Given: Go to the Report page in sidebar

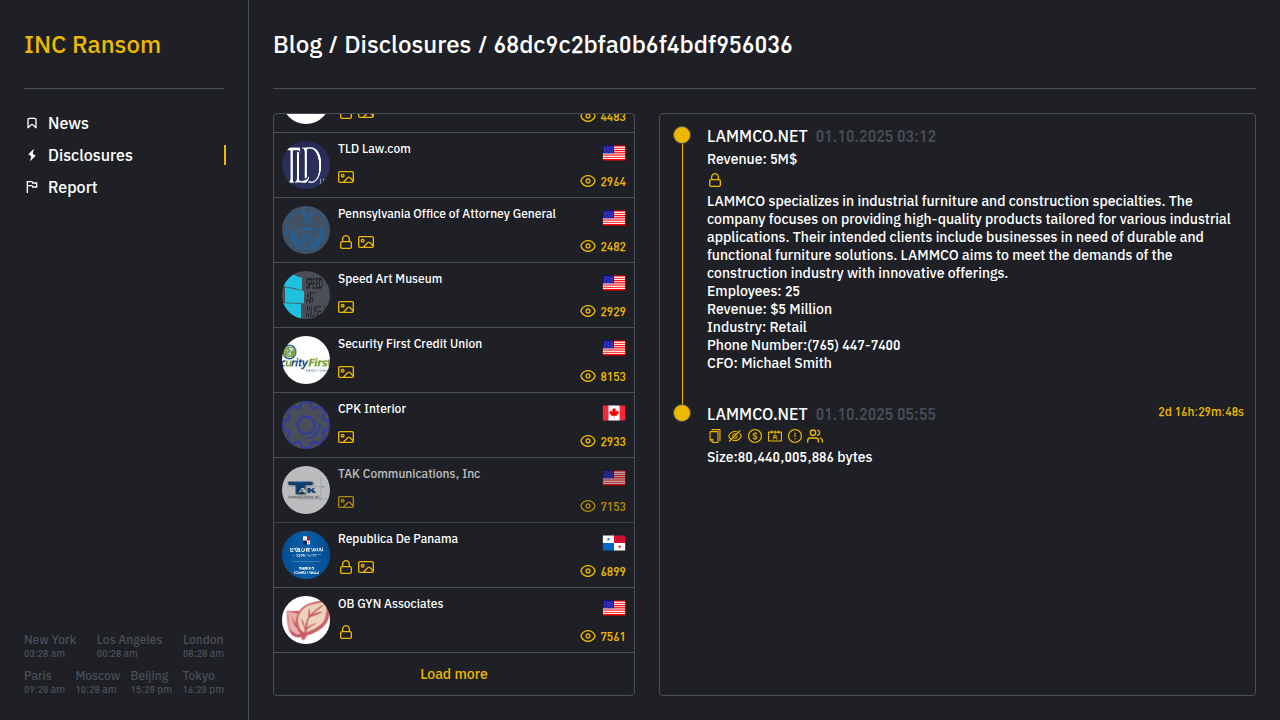Looking at the screenshot, I should click(x=72, y=187).
